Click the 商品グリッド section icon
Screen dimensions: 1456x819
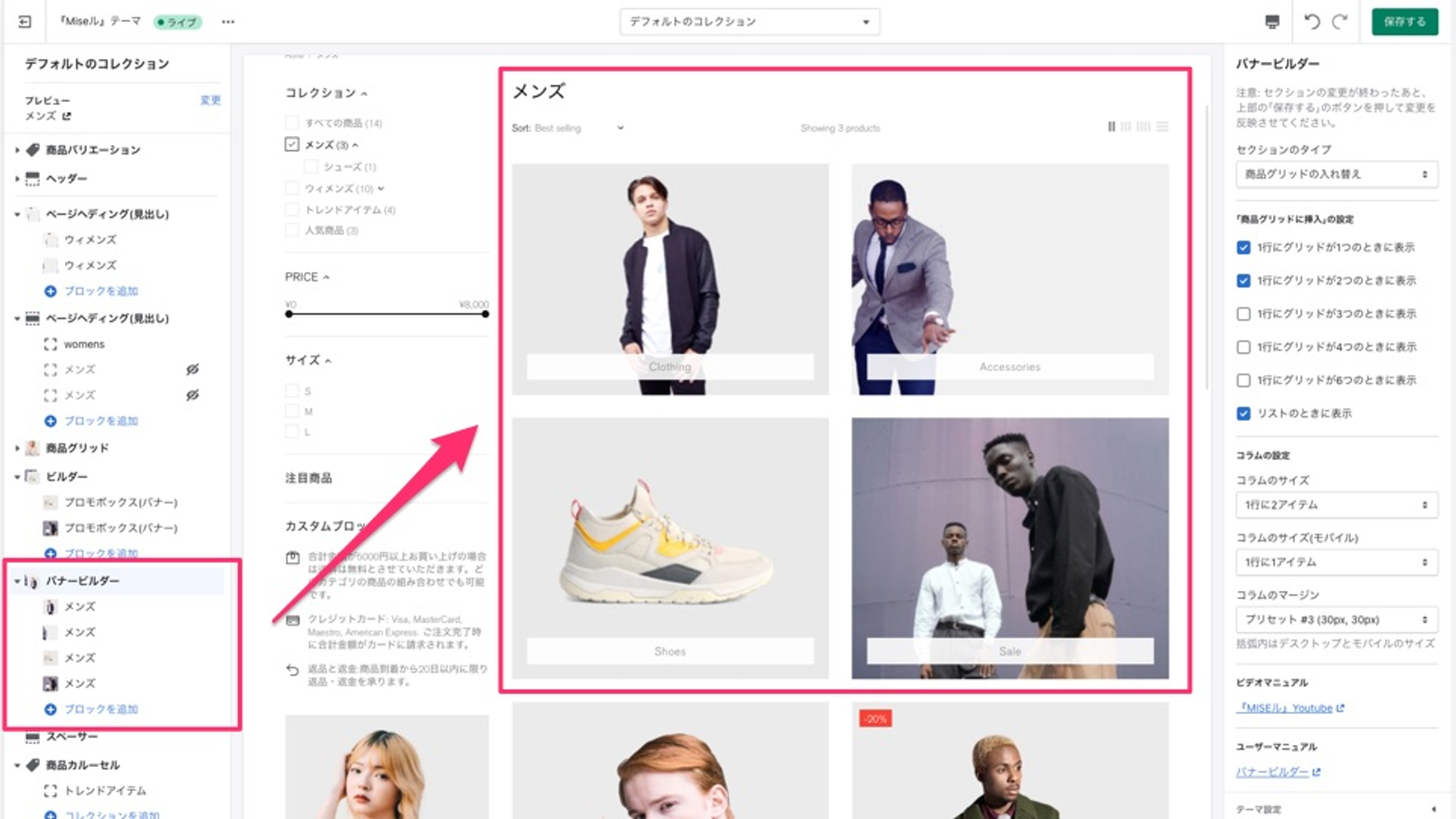33,448
